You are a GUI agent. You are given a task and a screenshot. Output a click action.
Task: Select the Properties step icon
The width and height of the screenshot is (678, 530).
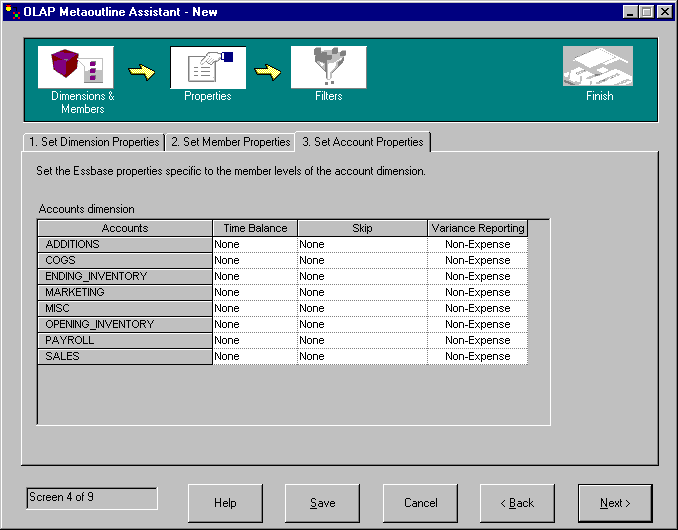point(208,67)
